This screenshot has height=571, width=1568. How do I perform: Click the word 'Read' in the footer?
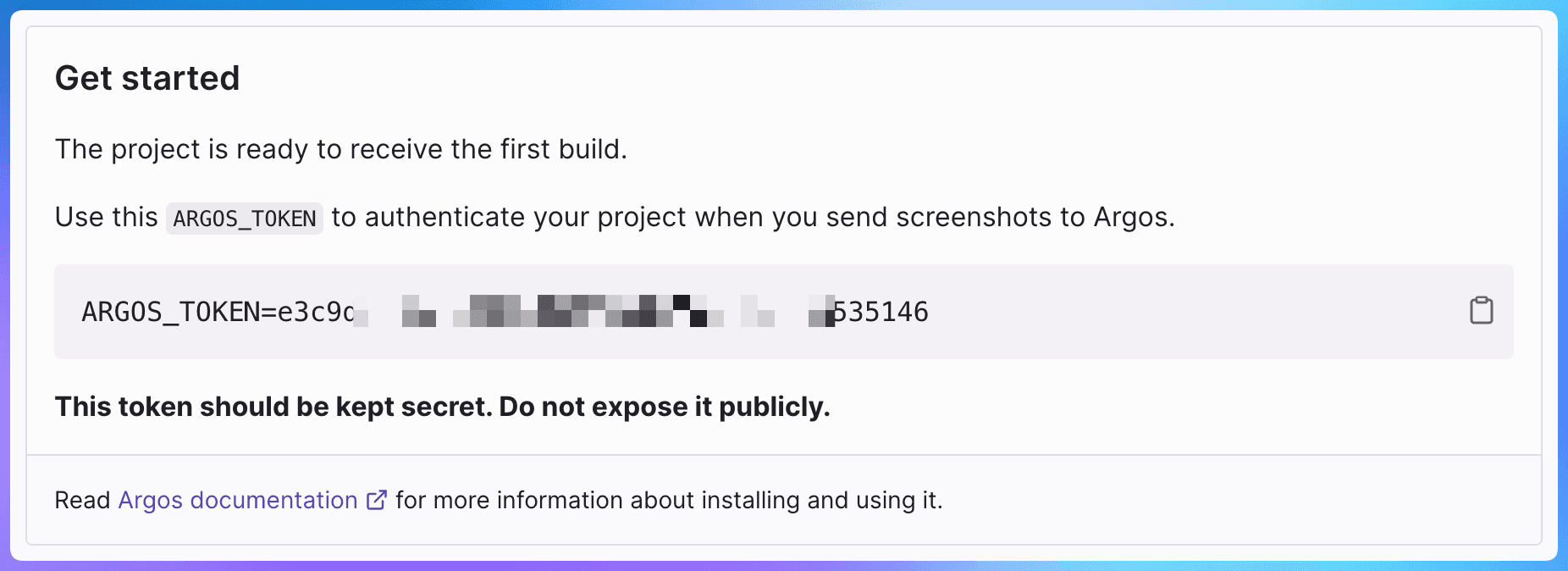click(82, 501)
